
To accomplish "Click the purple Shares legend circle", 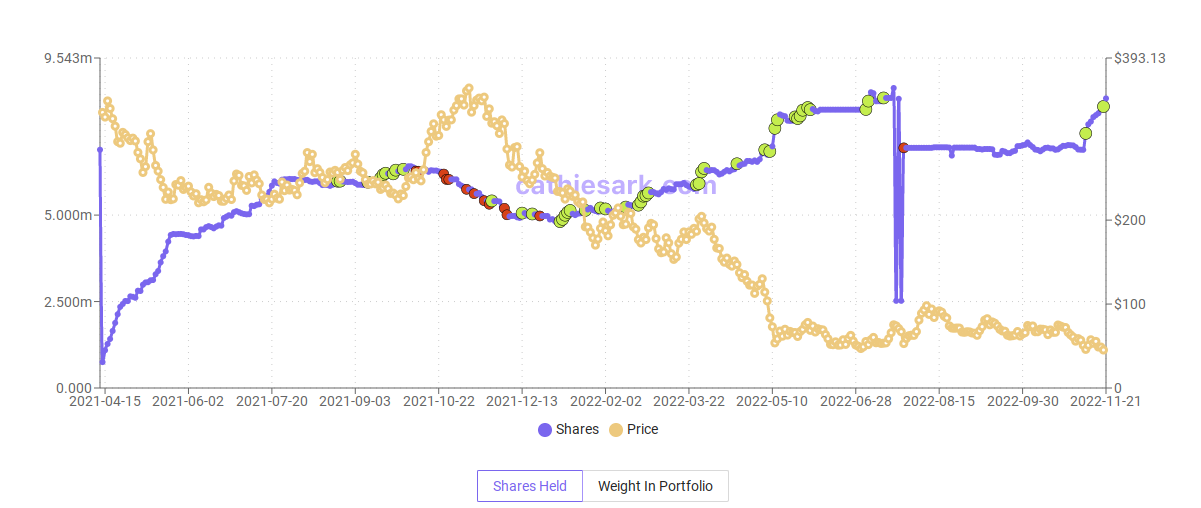I will coord(545,430).
